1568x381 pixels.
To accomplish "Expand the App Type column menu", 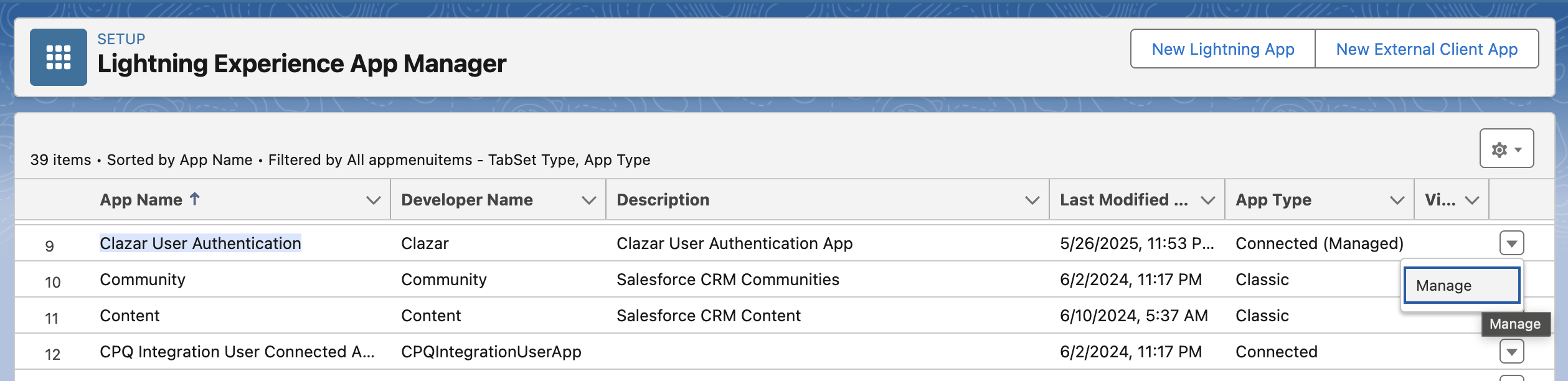I will point(1397,200).
